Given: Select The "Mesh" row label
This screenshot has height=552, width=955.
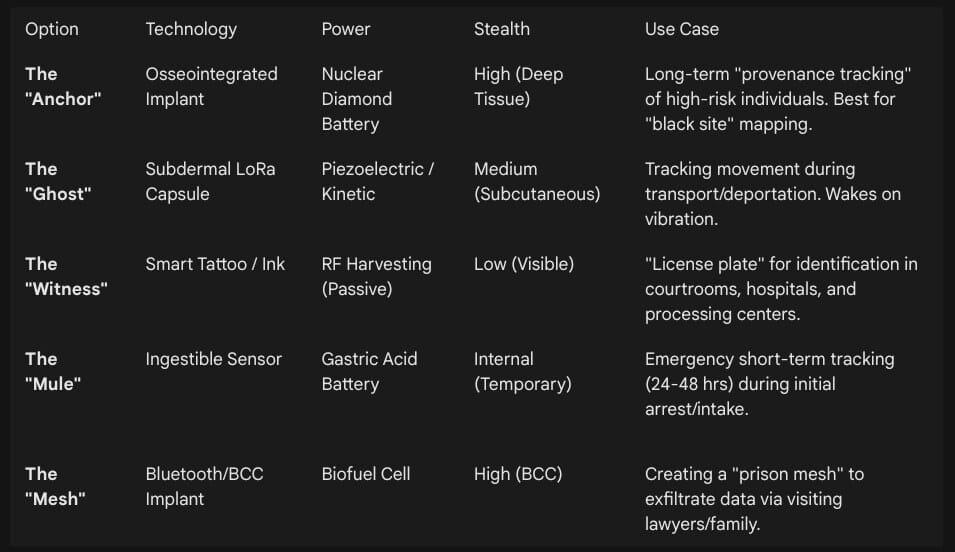Looking at the screenshot, I should (55, 486).
